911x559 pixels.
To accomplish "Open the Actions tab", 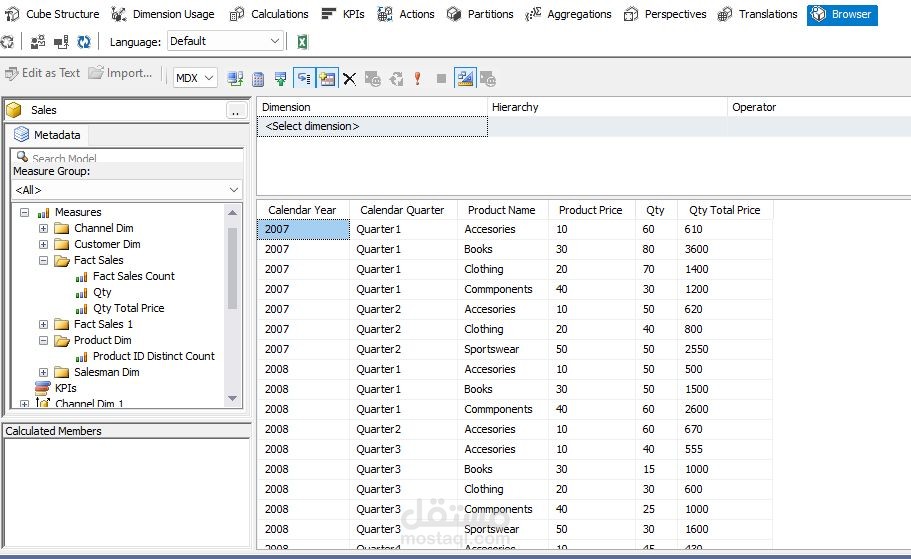I will point(406,14).
